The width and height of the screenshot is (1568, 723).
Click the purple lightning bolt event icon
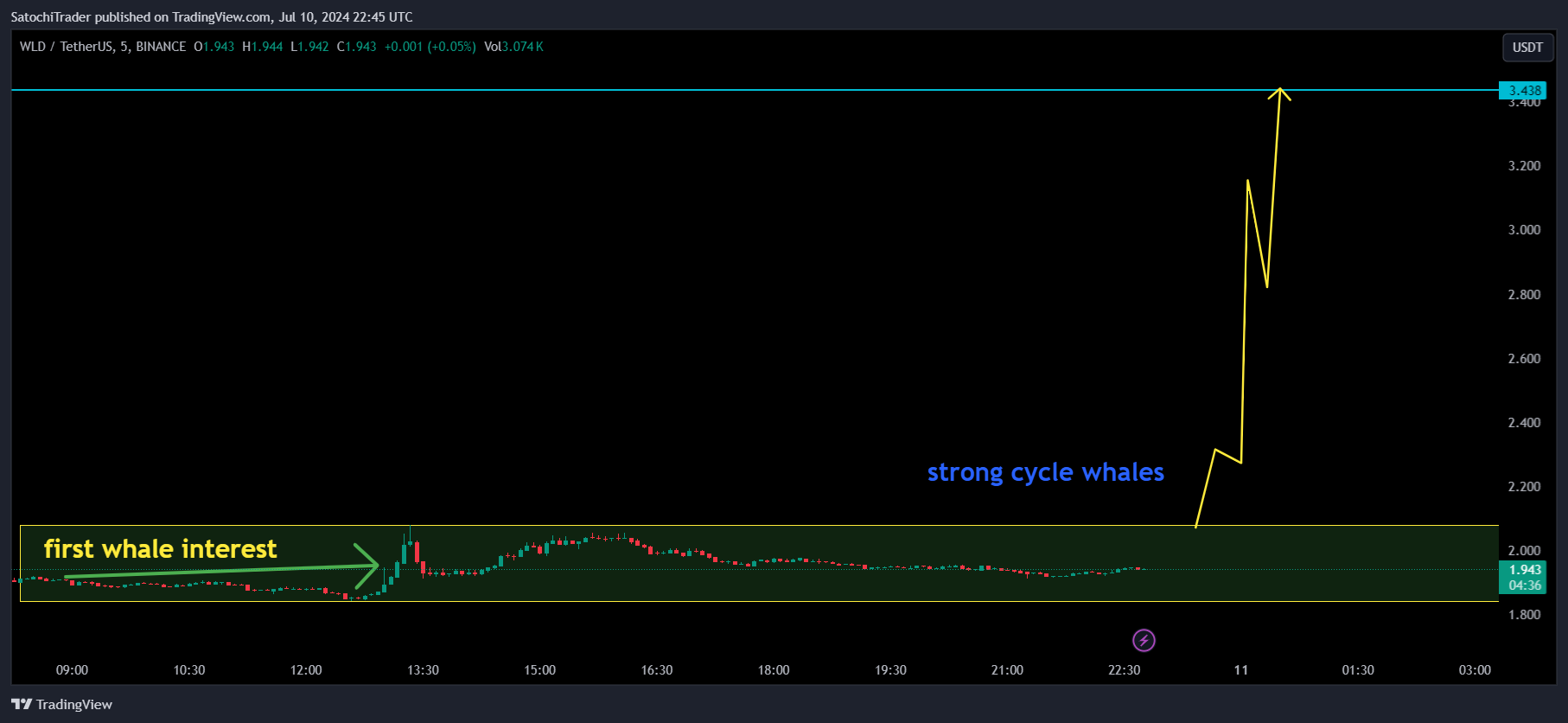(x=1144, y=641)
